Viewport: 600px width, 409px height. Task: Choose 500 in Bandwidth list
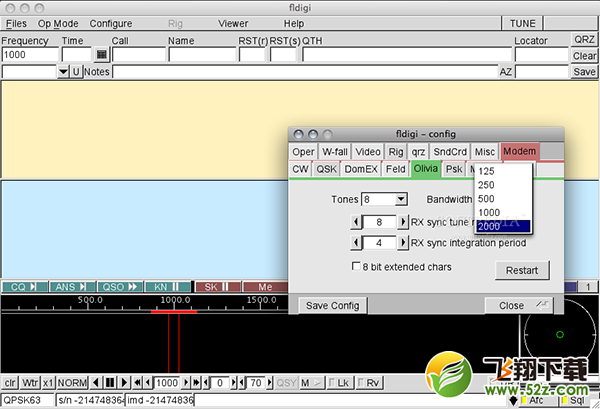coord(503,199)
